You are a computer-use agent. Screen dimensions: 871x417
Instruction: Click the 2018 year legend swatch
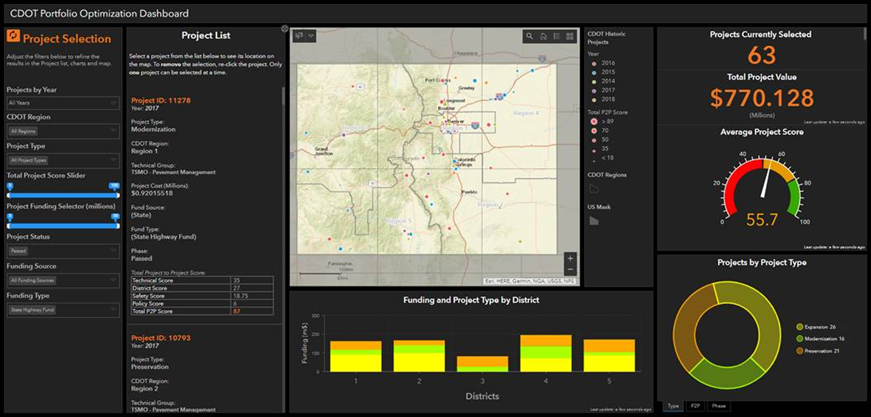coord(593,99)
